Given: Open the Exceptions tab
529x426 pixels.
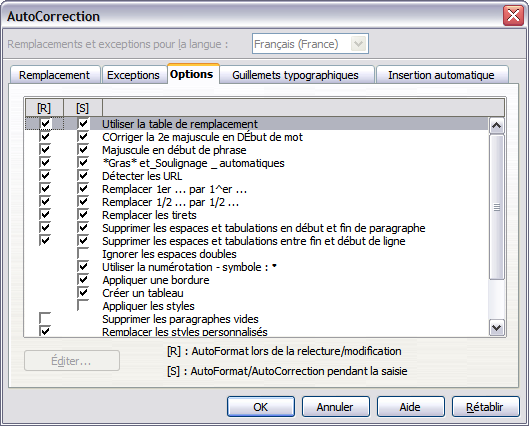Looking at the screenshot, I should pyautogui.click(x=133, y=75).
